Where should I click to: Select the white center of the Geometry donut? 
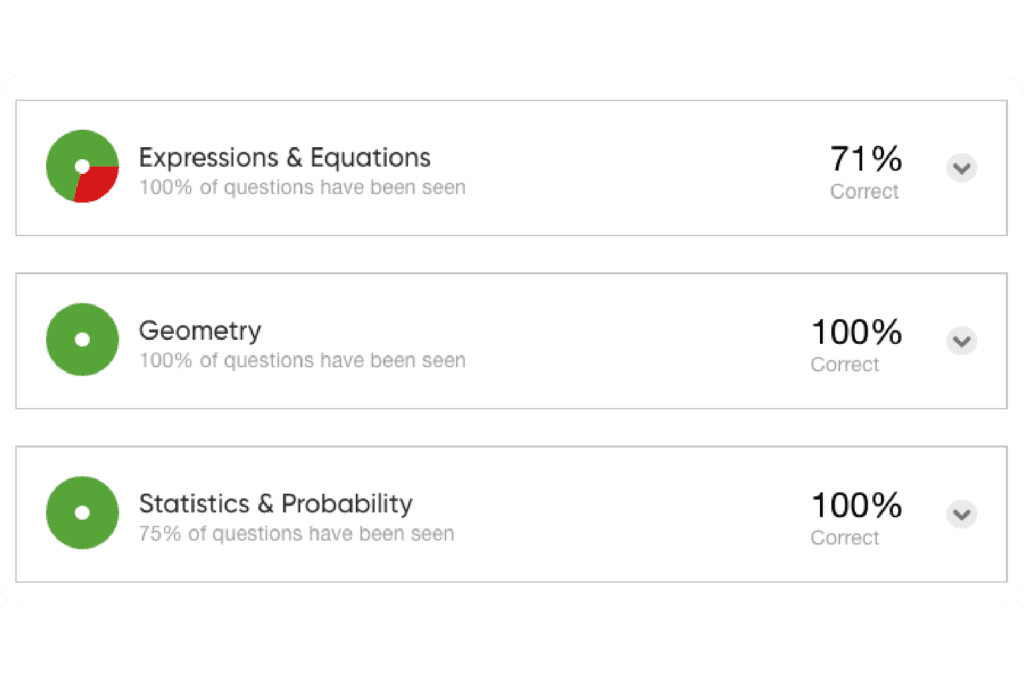pyautogui.click(x=83, y=339)
